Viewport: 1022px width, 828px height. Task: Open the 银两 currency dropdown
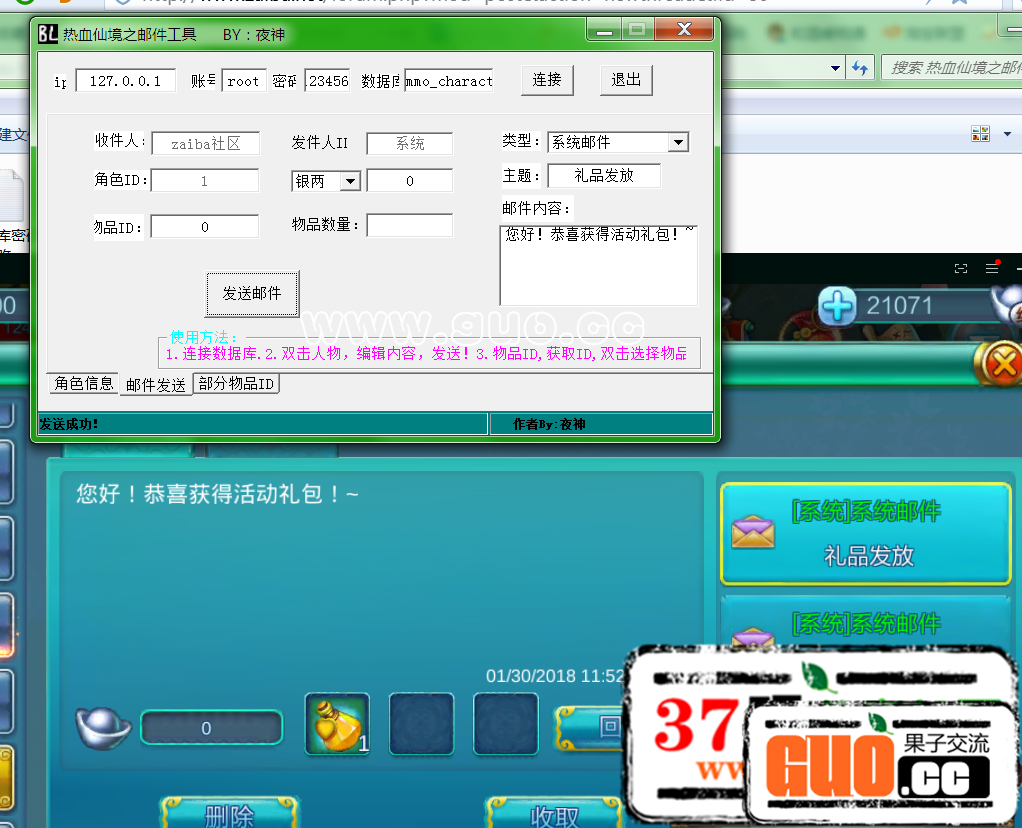tap(350, 181)
